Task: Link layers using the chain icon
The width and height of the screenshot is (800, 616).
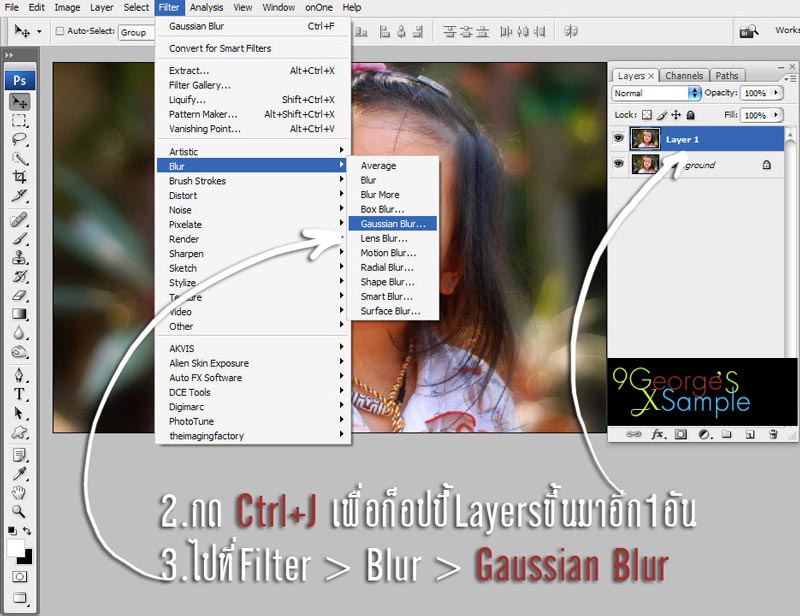Action: [634, 434]
